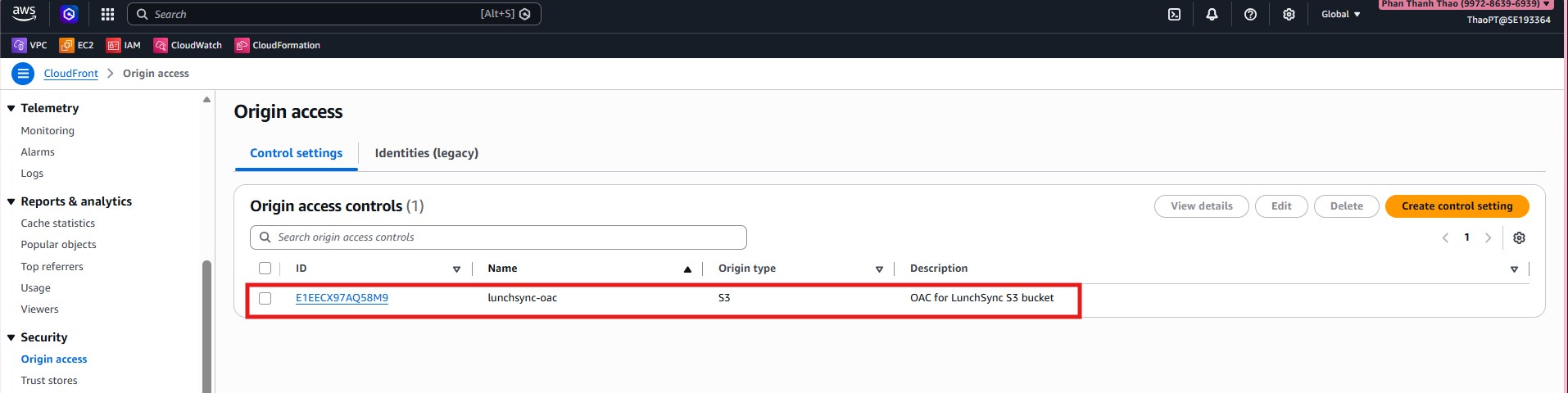
Task: Open Alarms in sidebar
Action: [x=38, y=152]
